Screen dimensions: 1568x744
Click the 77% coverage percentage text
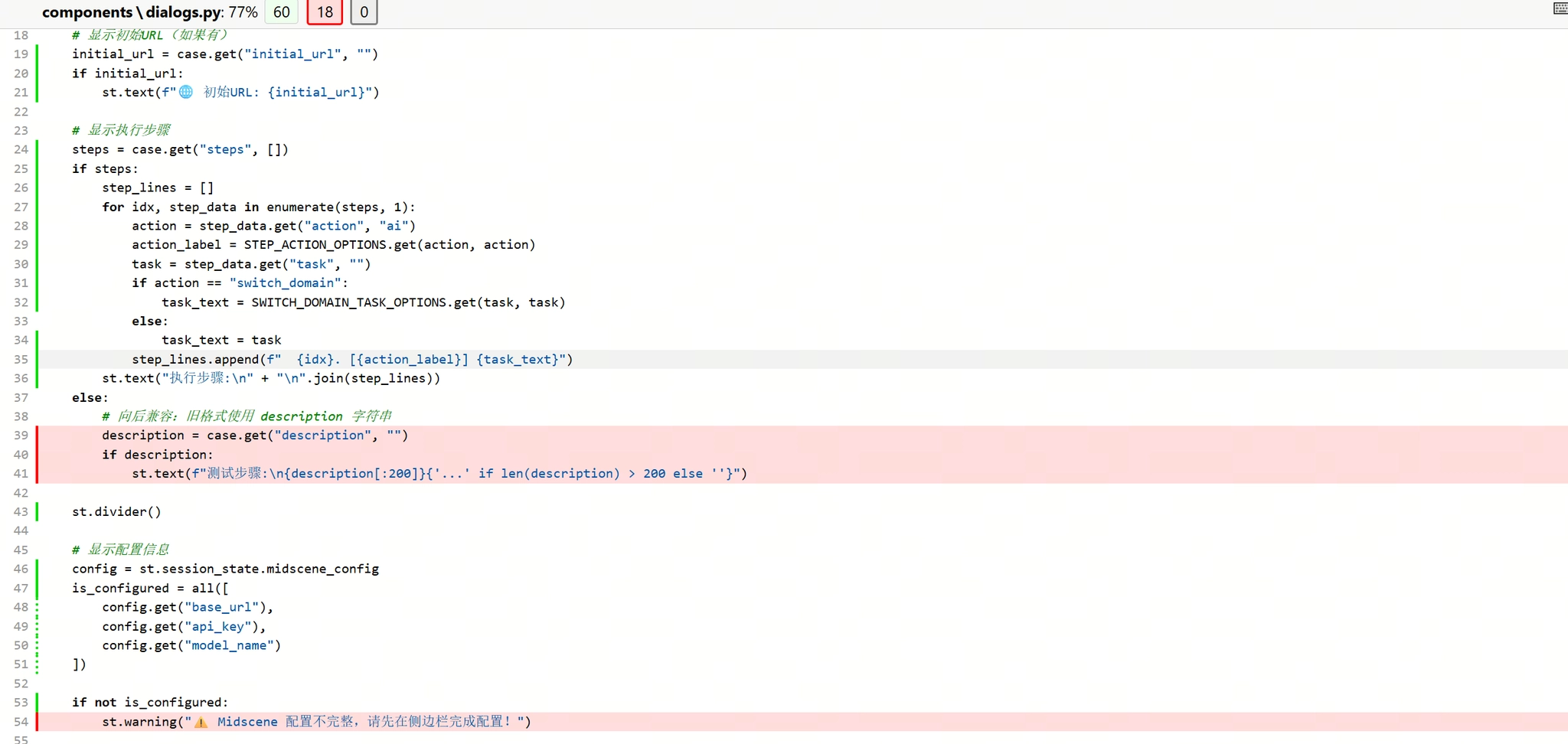click(x=243, y=12)
